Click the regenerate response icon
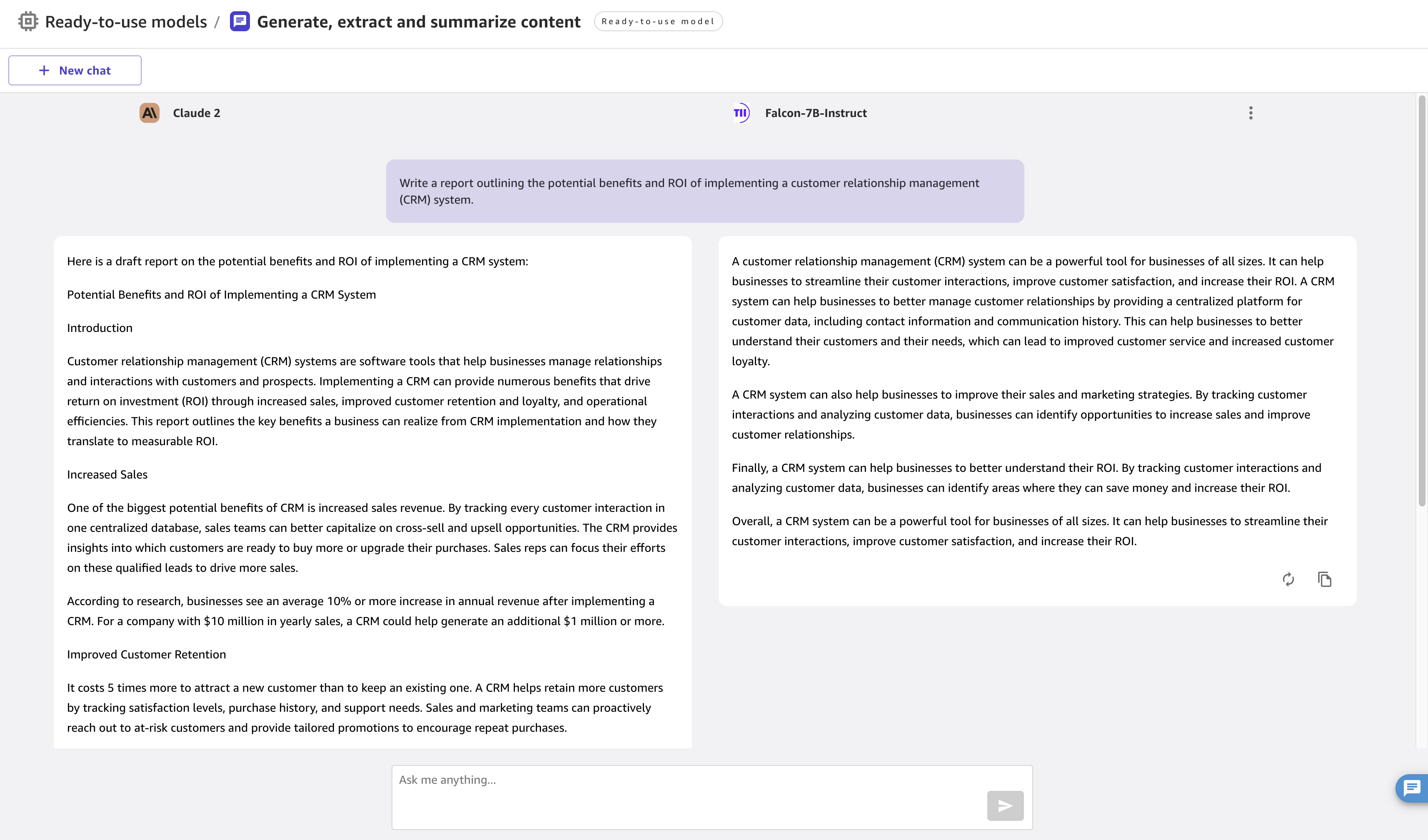Screen dimensions: 1428x840 1289,579
